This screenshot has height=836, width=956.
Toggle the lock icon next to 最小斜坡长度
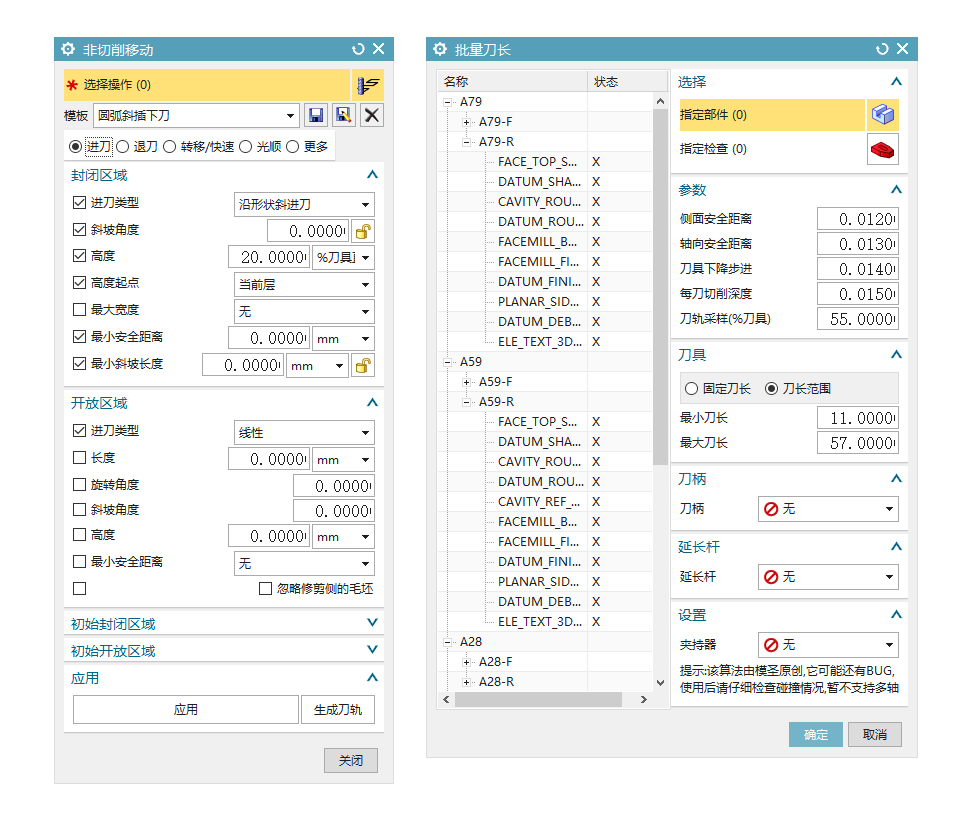click(x=363, y=366)
